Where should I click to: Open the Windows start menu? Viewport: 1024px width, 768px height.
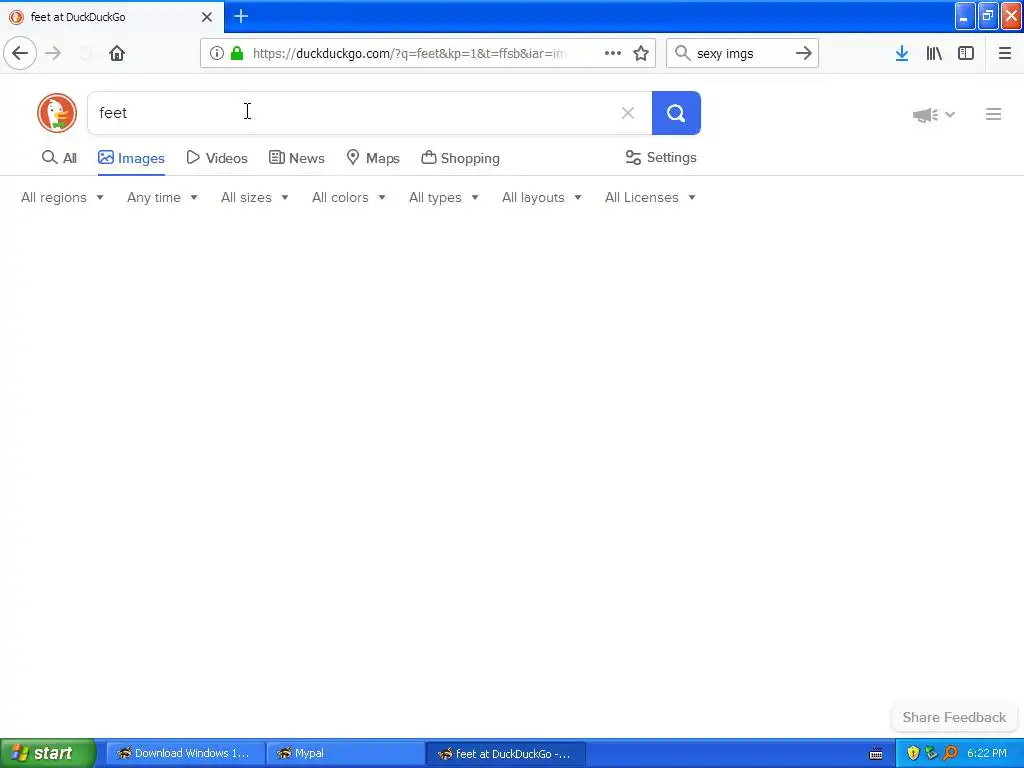pyautogui.click(x=47, y=753)
